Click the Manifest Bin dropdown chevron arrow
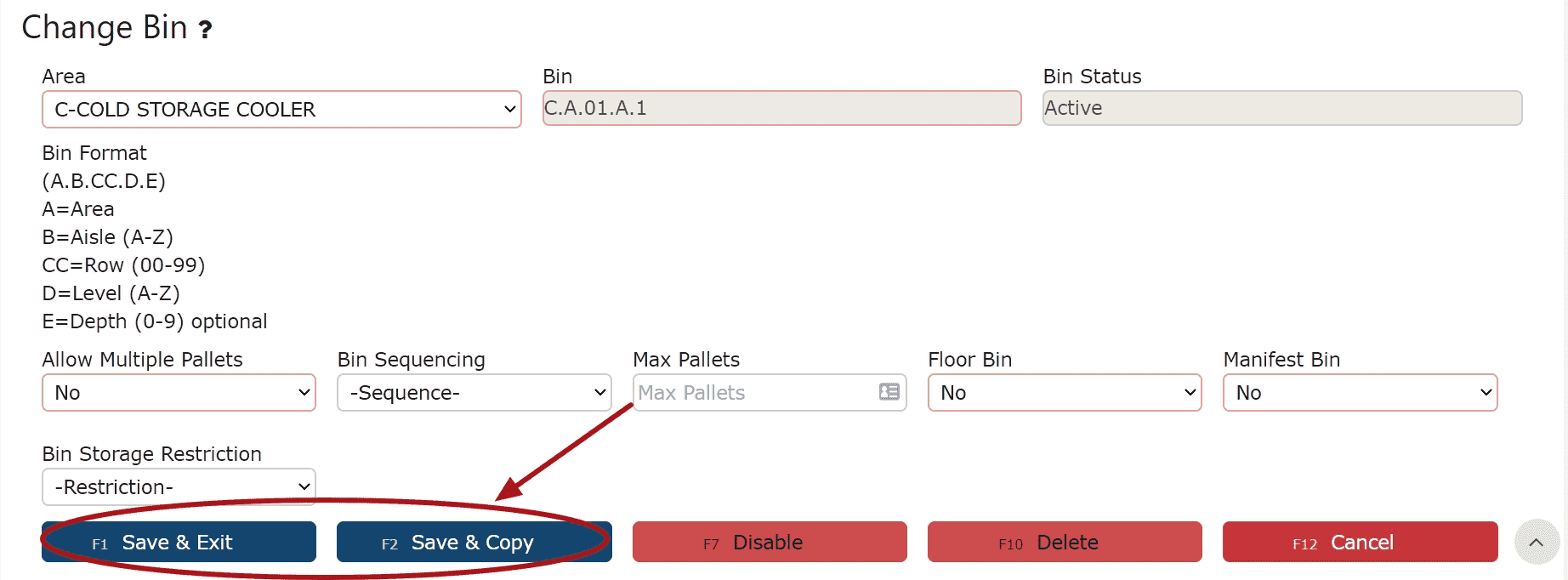 1486,392
